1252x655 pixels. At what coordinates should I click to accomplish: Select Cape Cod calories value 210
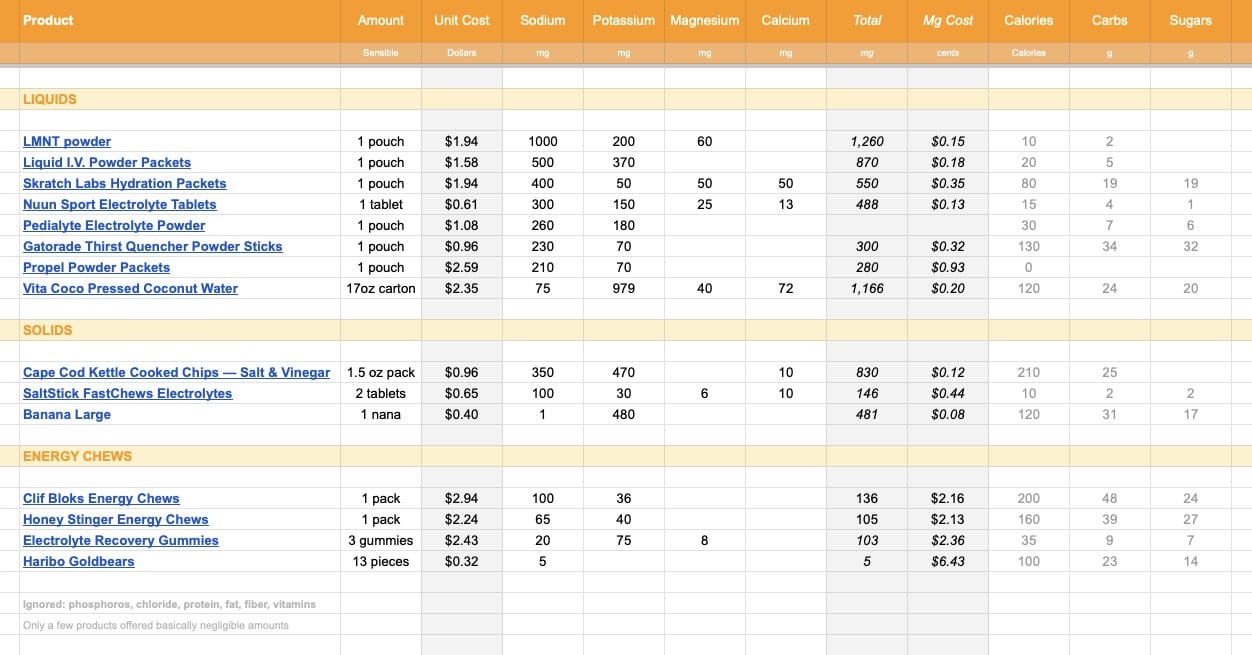click(1029, 372)
